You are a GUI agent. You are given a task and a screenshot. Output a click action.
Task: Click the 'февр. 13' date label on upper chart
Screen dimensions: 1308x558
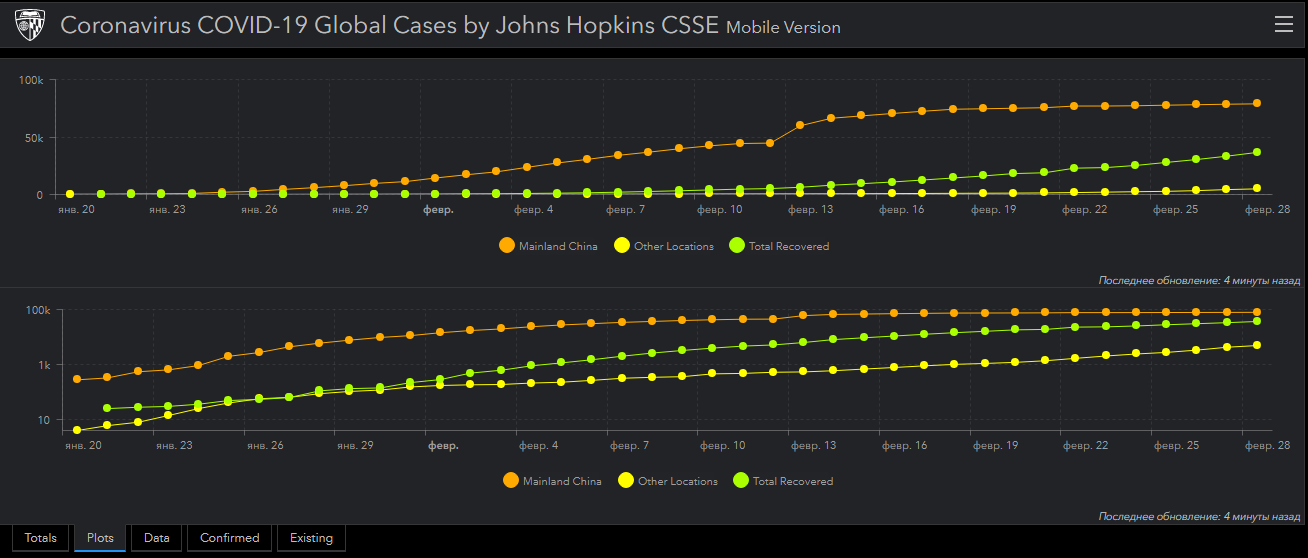coord(810,210)
